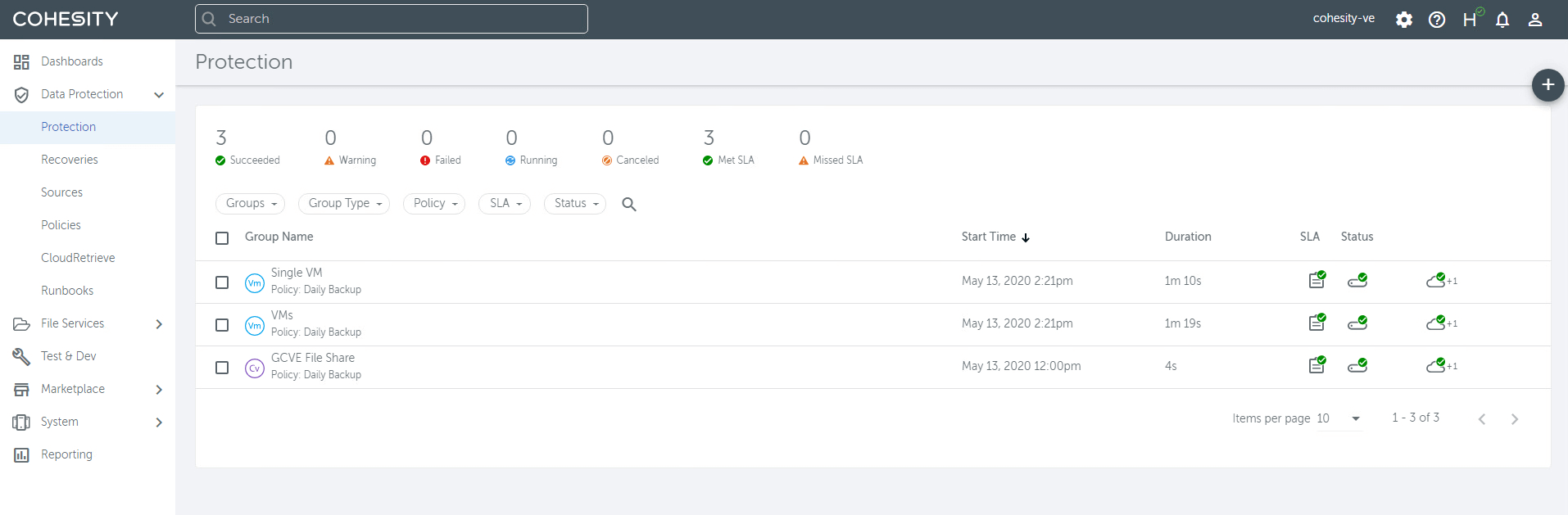Open the Helios status icon

1471,20
